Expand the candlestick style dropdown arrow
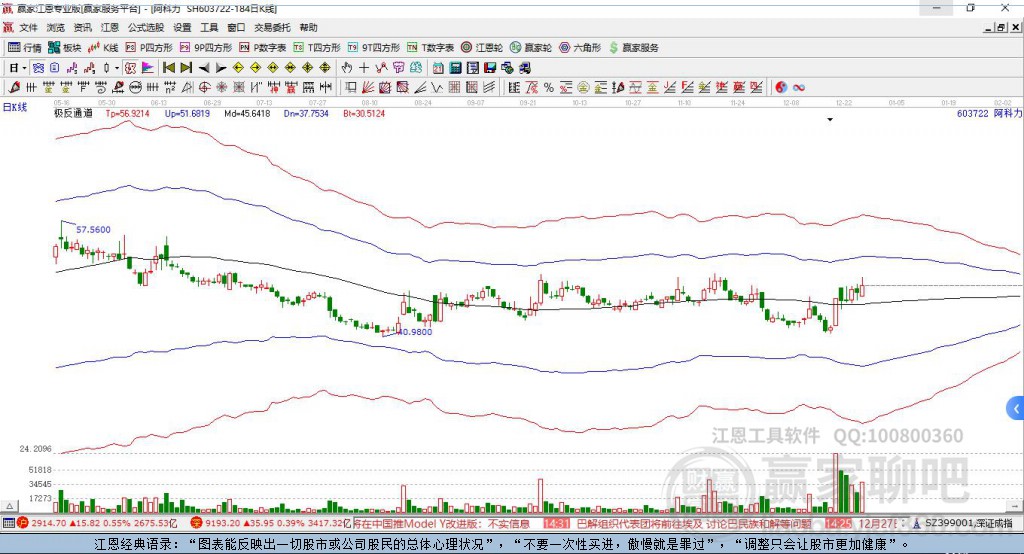 pyautogui.click(x=117, y=68)
